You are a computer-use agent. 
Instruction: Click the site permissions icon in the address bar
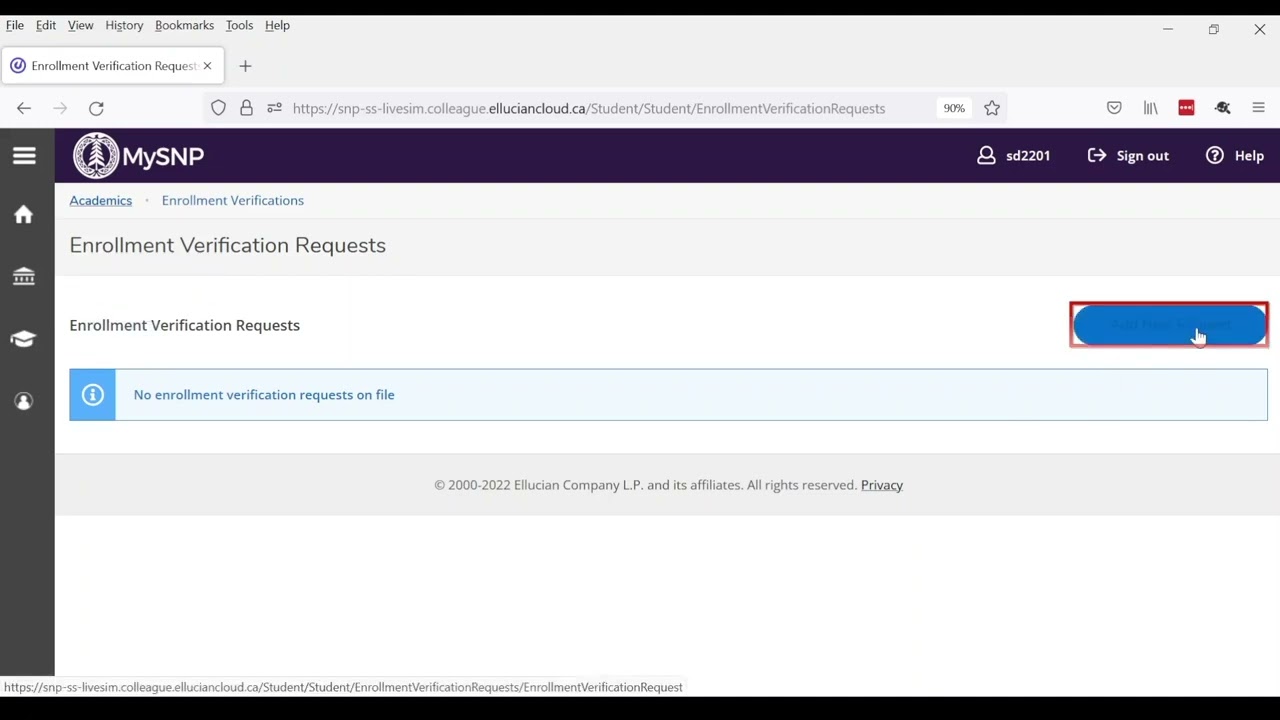274,108
